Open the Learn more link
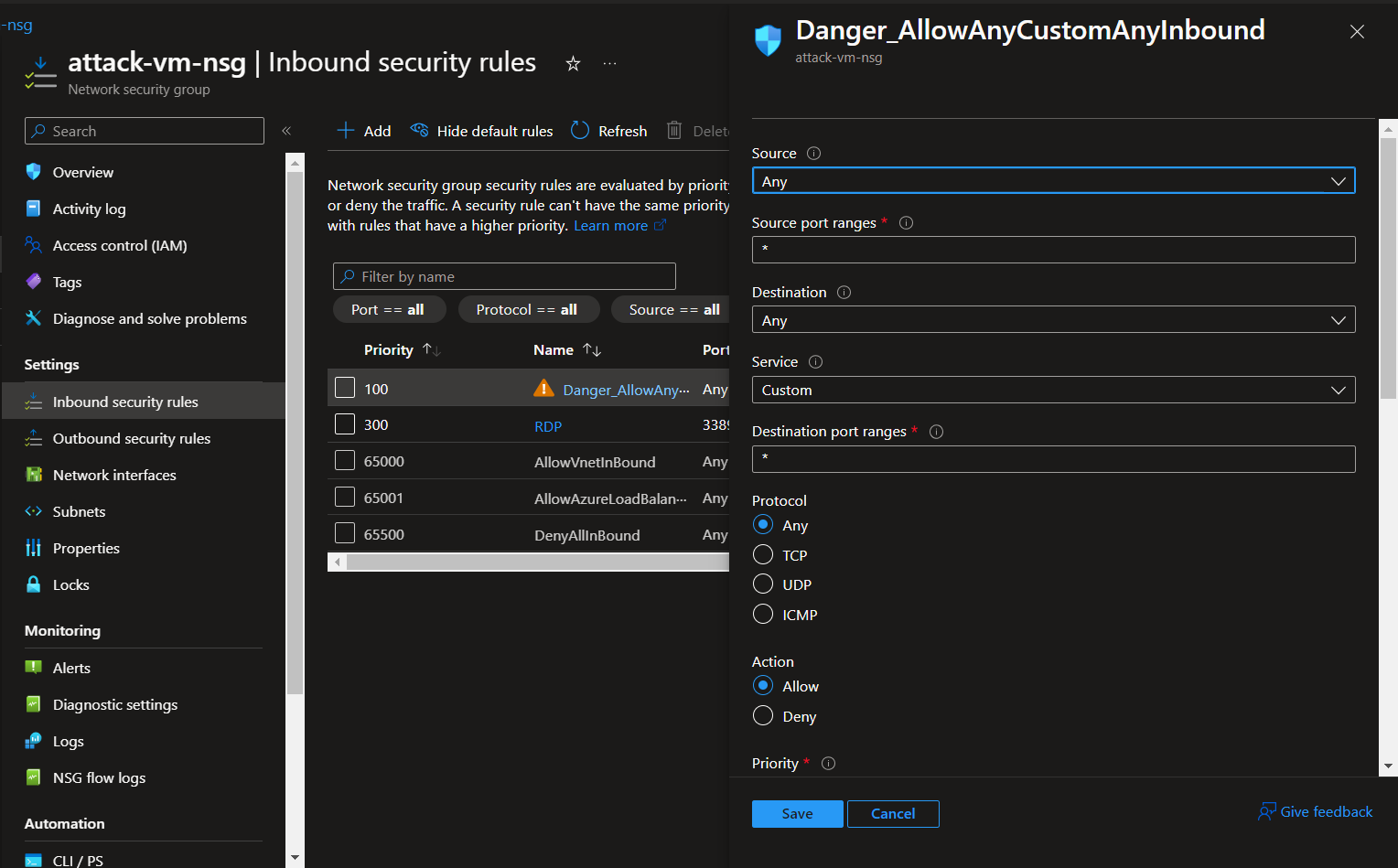Screen dimensions: 1398x868 click(619, 226)
